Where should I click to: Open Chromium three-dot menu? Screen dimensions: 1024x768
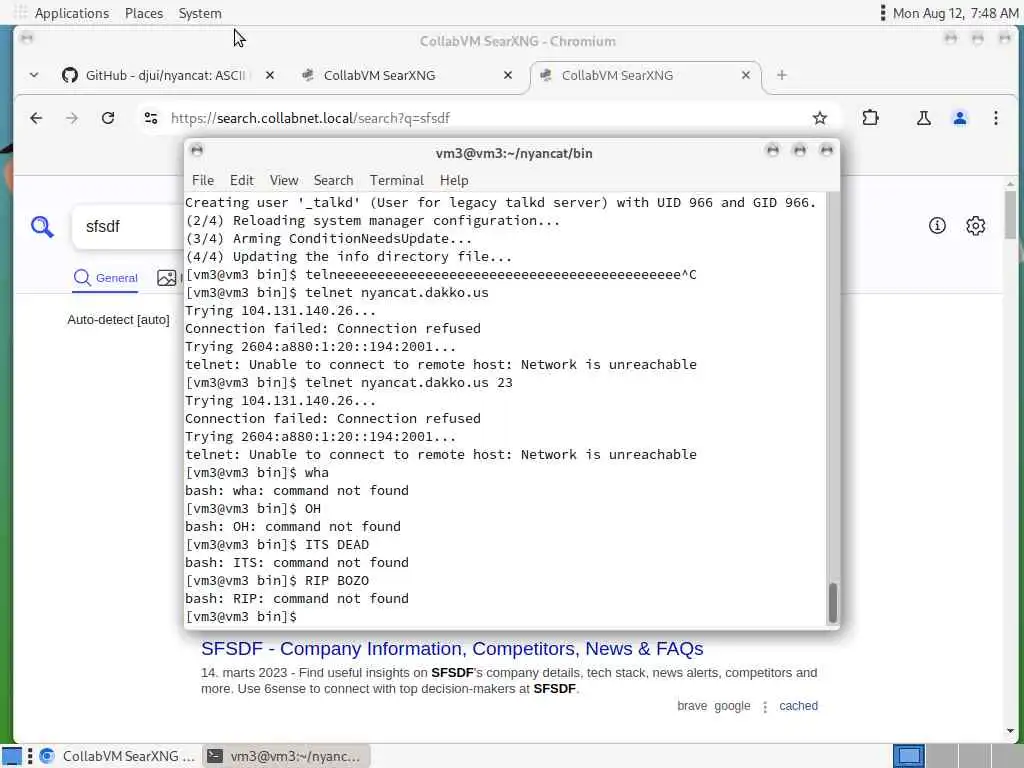pos(995,118)
